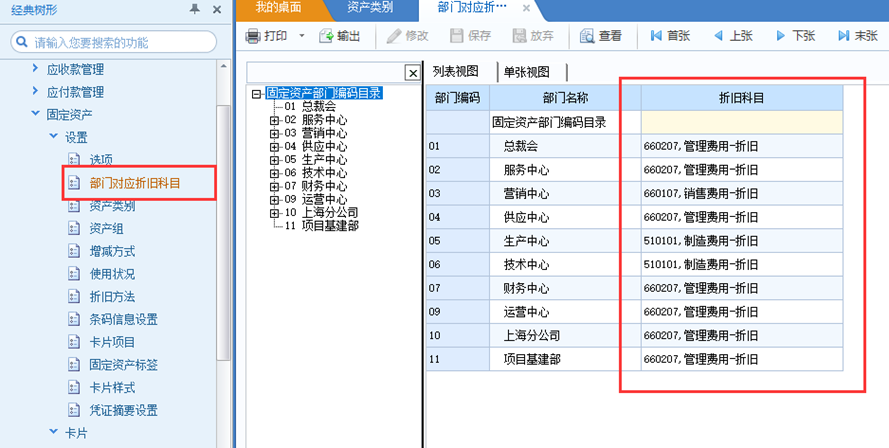Select the 营销中心 depreciation account cell
The height and width of the screenshot is (448, 889).
tap(741, 192)
